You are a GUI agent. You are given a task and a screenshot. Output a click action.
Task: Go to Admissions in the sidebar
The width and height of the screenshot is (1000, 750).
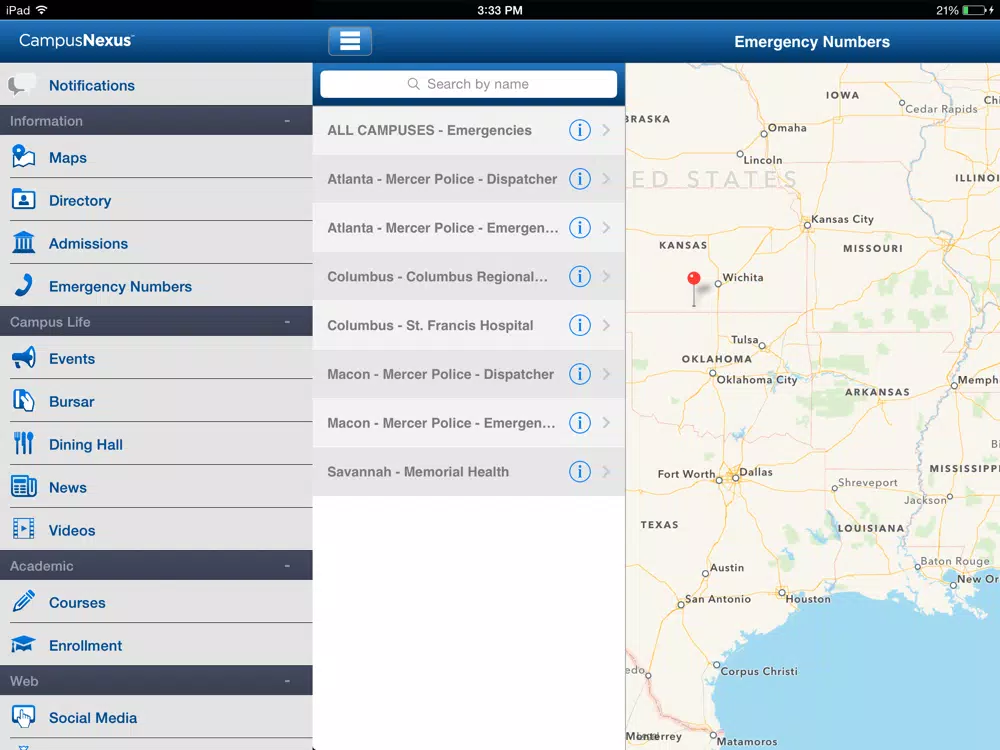pyautogui.click(x=156, y=243)
